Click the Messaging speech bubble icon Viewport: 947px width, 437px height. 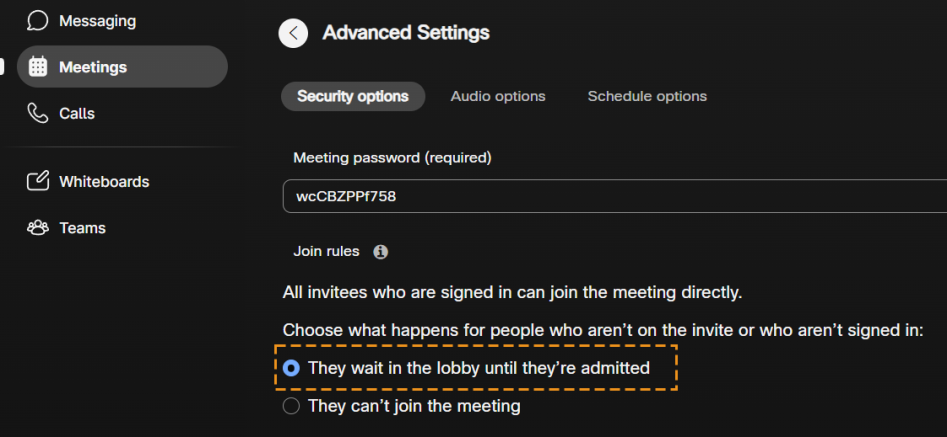coord(38,20)
